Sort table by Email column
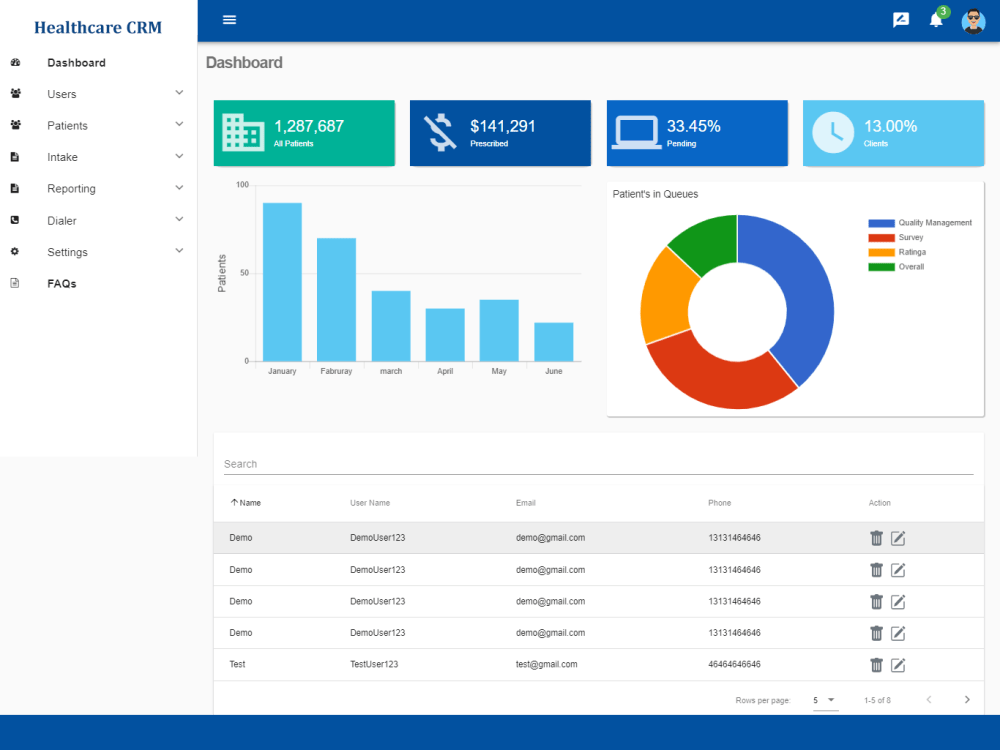Screen dimensions: 1000x750 coord(526,503)
